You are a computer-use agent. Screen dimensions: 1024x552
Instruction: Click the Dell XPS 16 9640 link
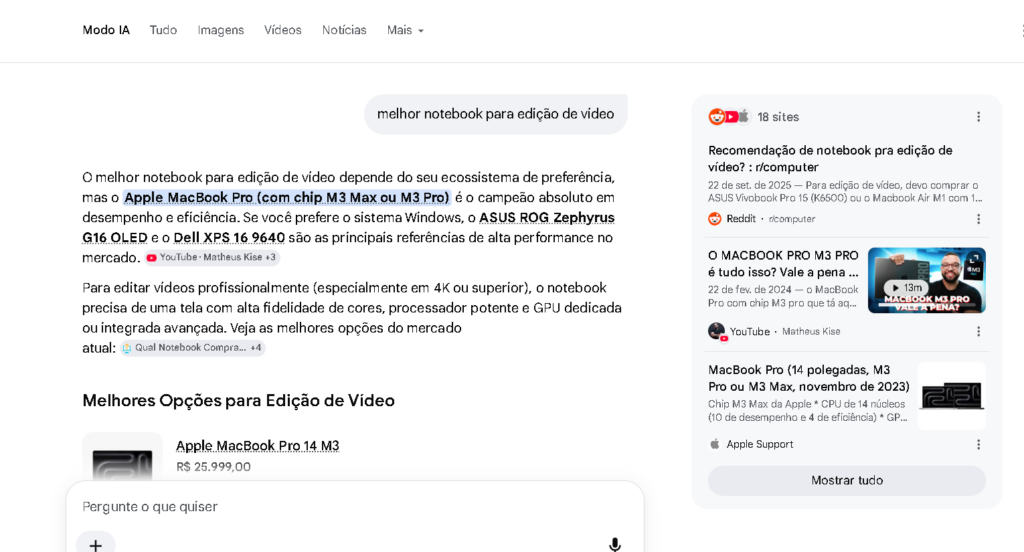(229, 238)
